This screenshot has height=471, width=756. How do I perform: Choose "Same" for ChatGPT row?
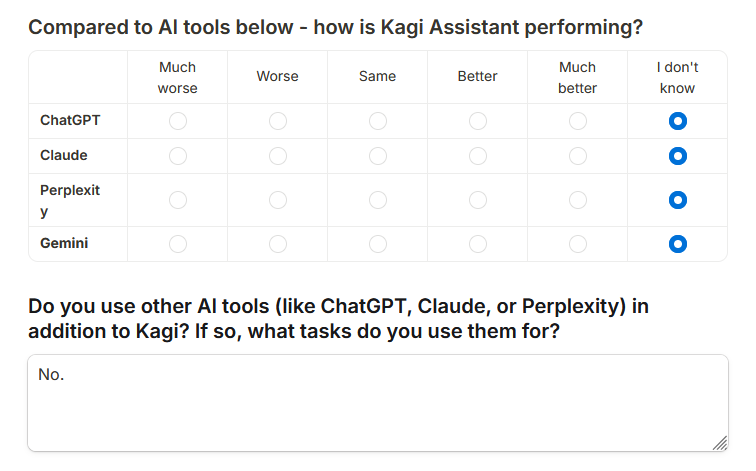click(x=378, y=121)
